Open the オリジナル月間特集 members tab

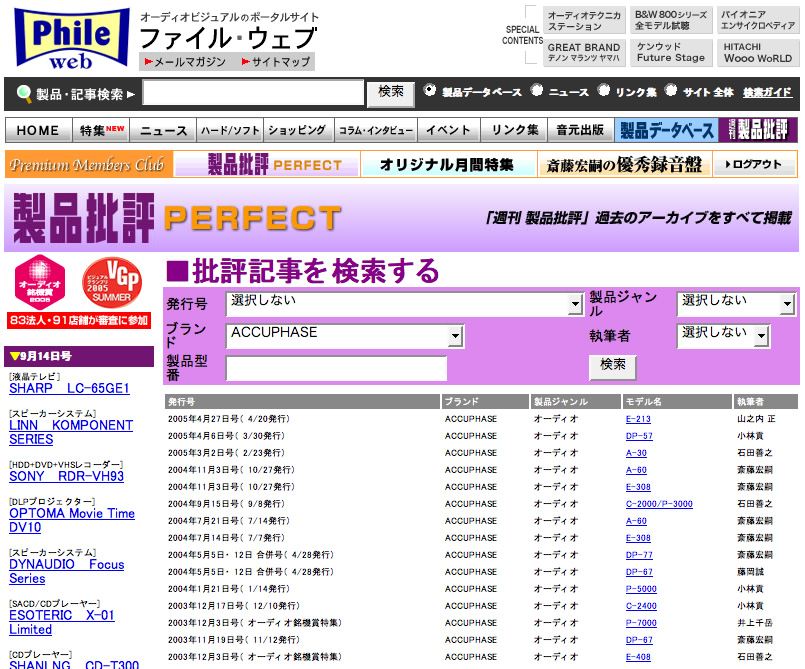pyautogui.click(x=448, y=164)
